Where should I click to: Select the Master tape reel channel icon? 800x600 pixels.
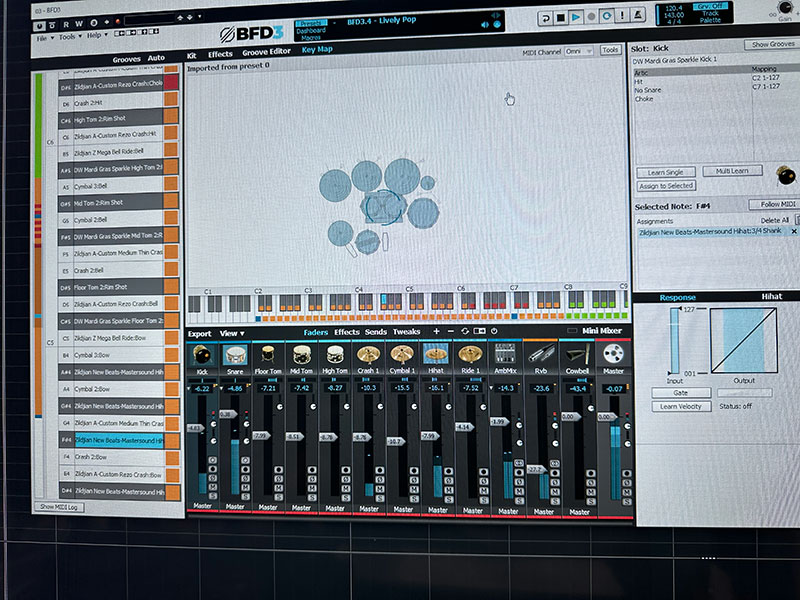[613, 353]
